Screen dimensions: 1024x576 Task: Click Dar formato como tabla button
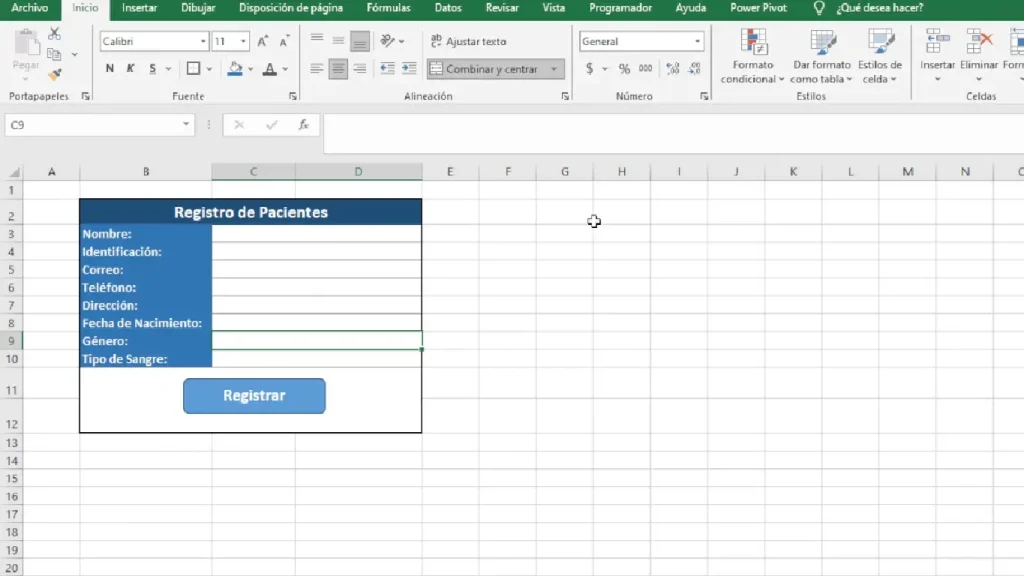pos(822,57)
